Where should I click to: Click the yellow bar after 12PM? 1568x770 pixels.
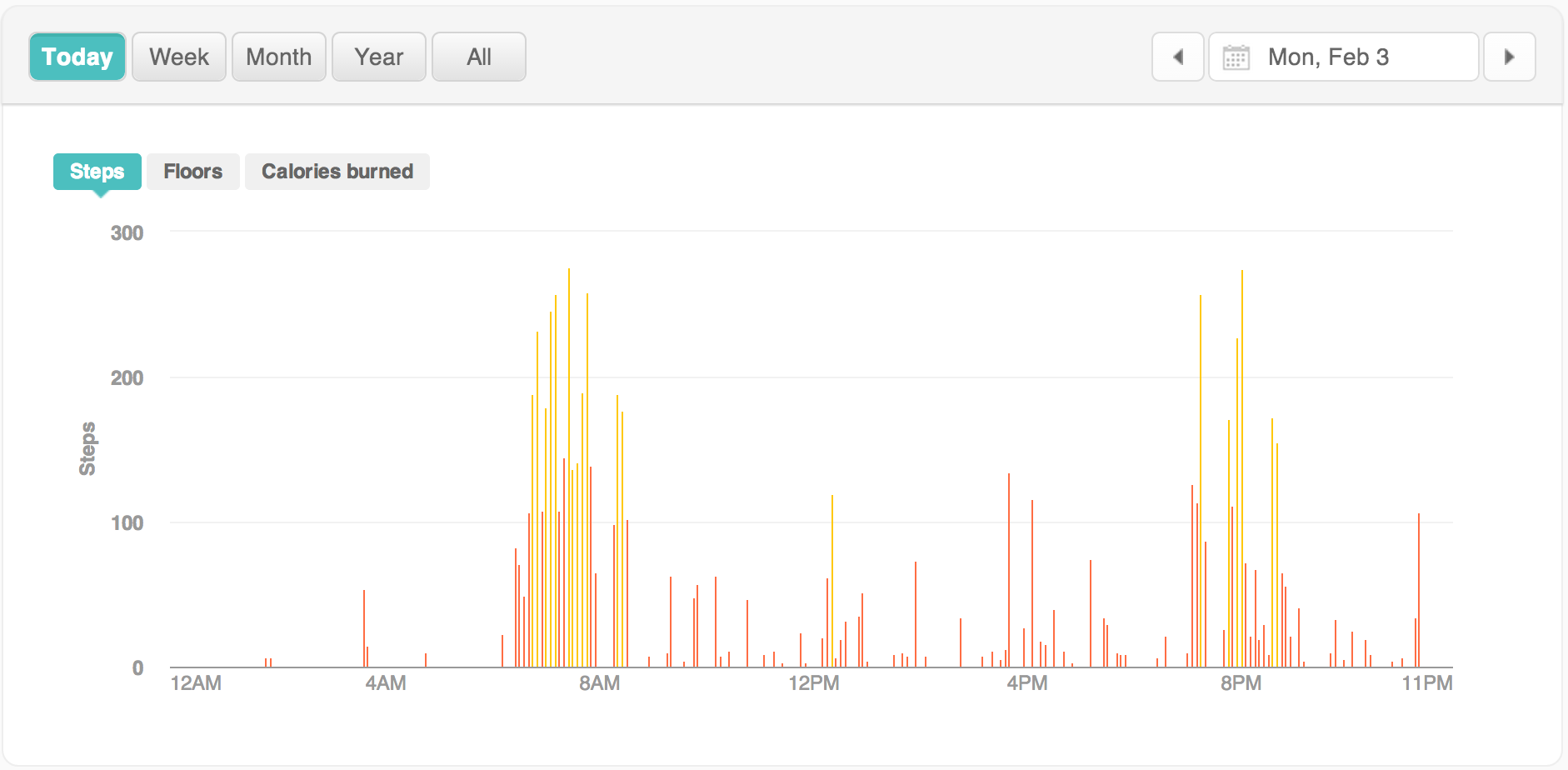click(832, 582)
